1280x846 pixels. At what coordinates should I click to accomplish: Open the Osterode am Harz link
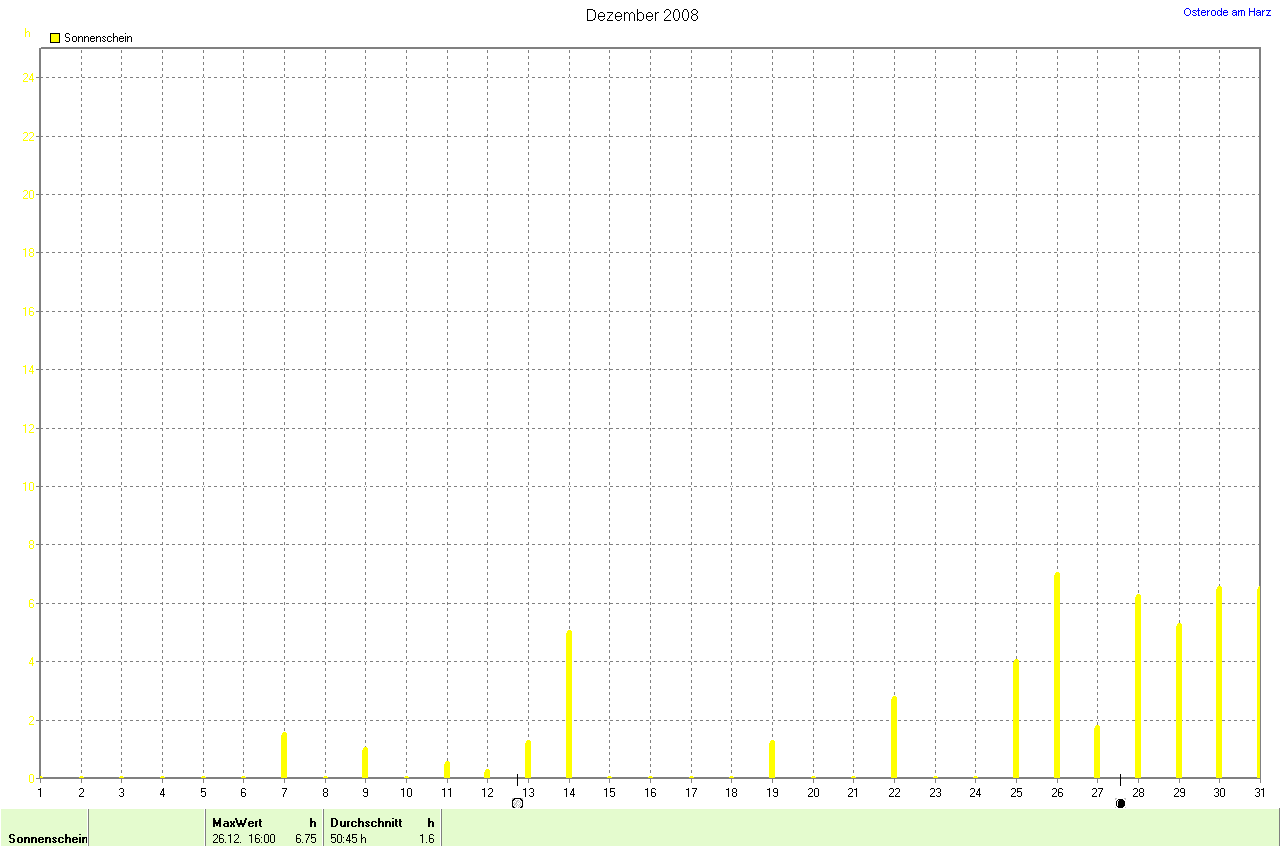click(x=1227, y=12)
